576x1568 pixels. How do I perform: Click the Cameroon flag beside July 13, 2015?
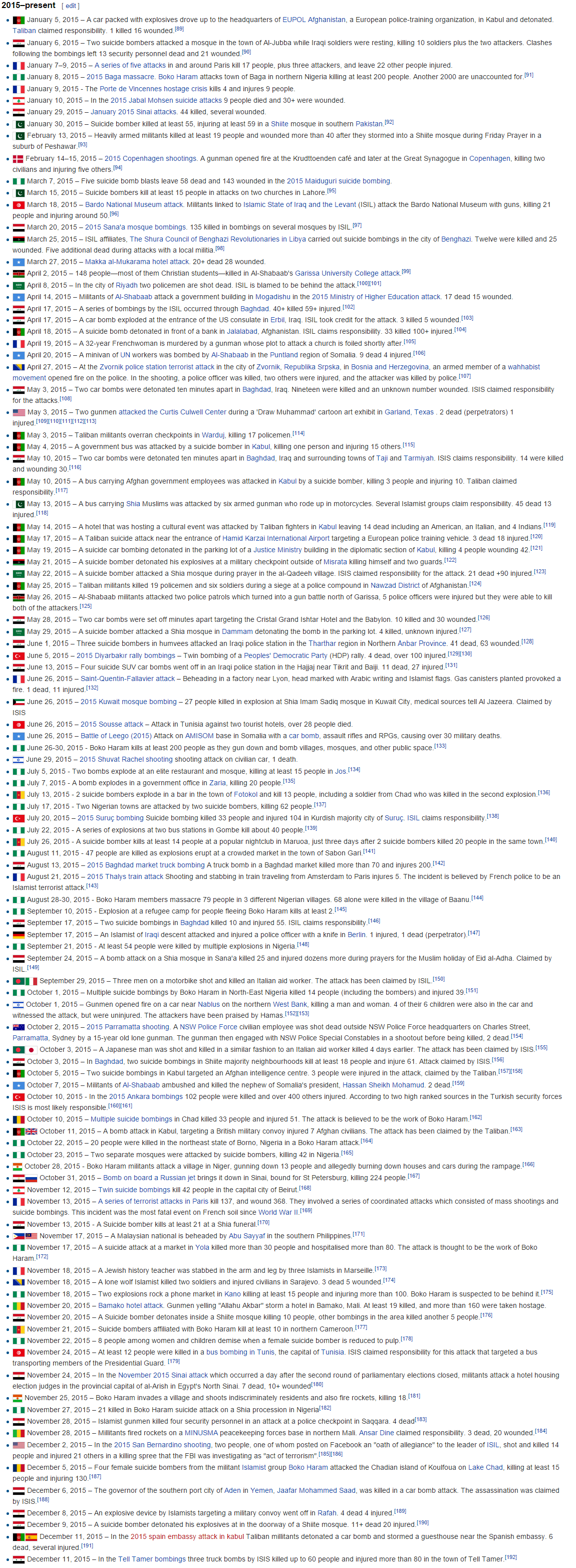click(18, 795)
